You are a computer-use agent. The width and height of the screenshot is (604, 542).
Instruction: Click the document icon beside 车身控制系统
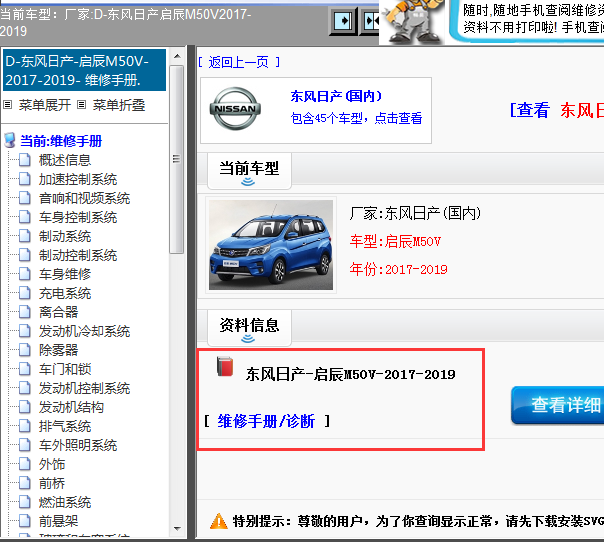pyautogui.click(x=25, y=217)
